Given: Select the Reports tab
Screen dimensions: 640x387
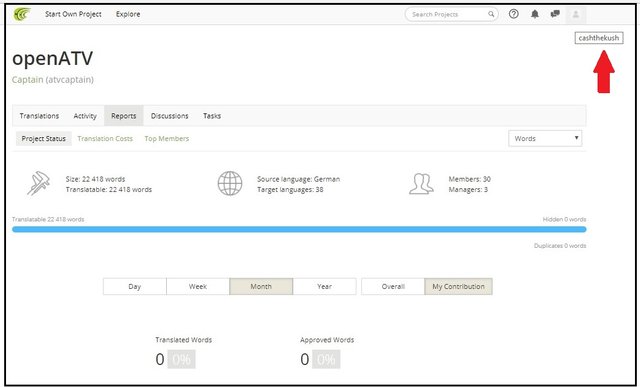Looking at the screenshot, I should click(x=124, y=116).
